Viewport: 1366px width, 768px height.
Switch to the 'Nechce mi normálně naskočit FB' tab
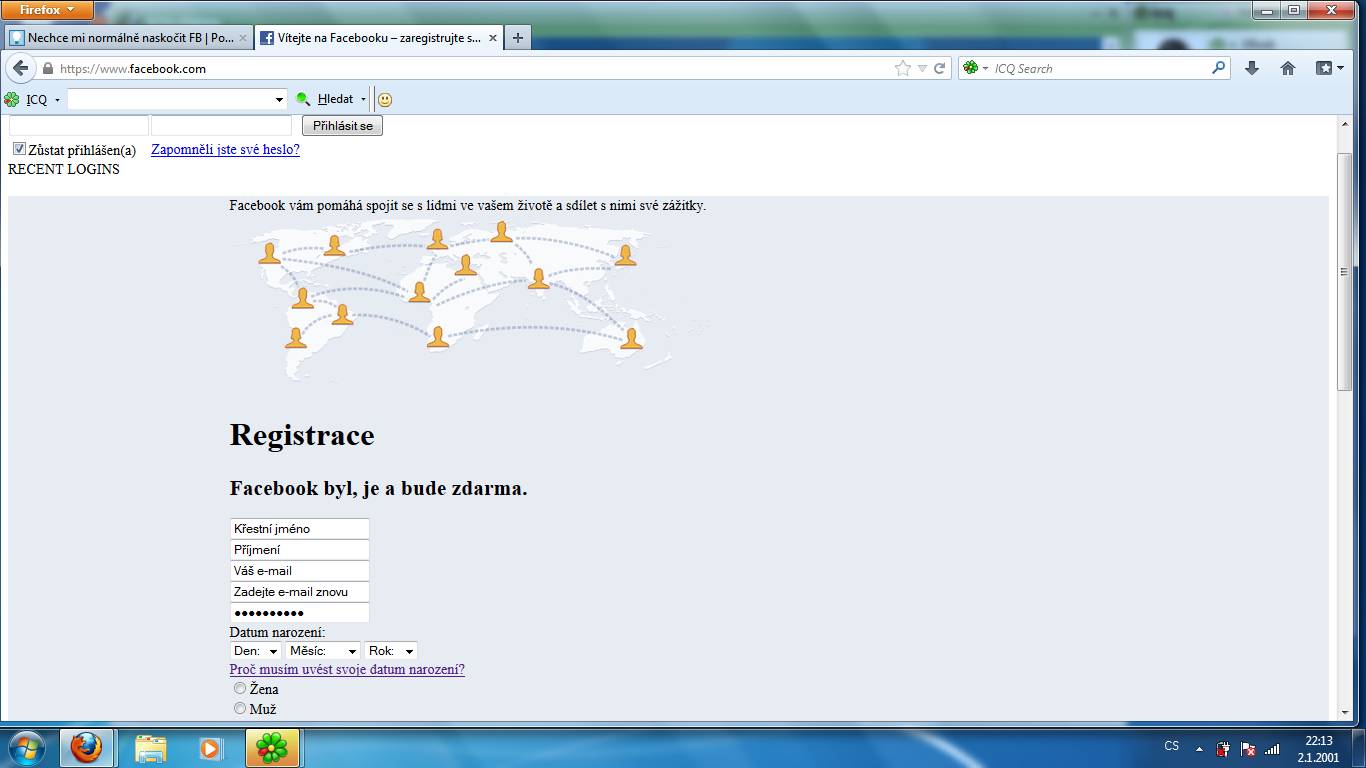pyautogui.click(x=129, y=38)
